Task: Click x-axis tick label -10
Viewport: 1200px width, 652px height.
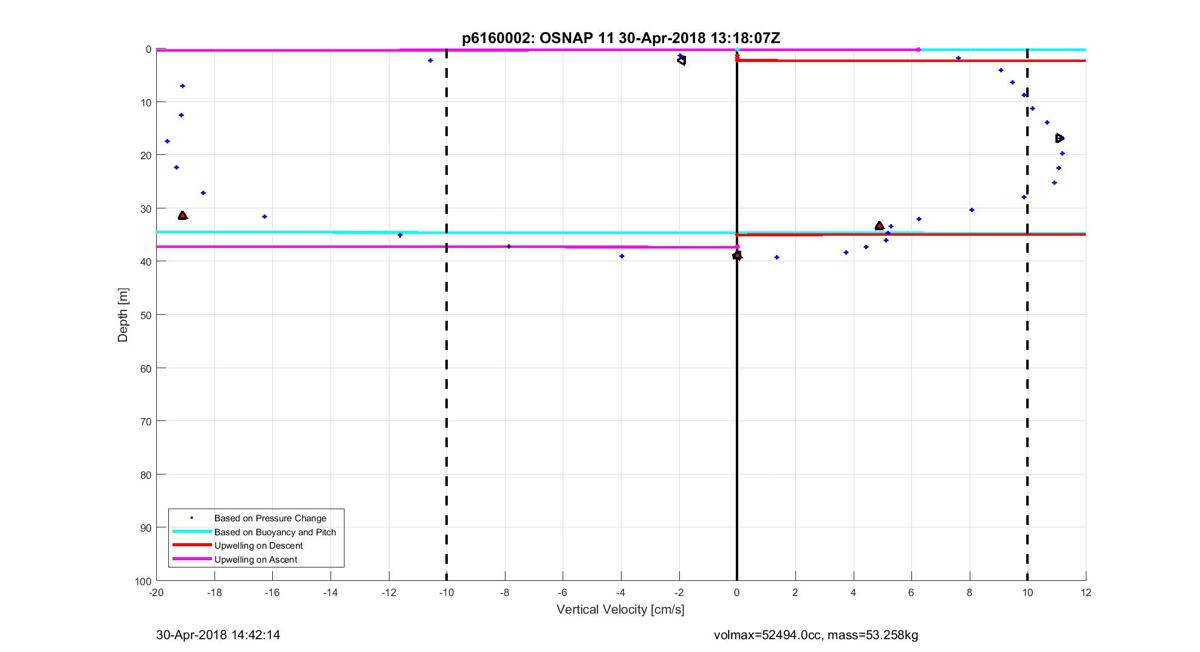Action: 446,592
